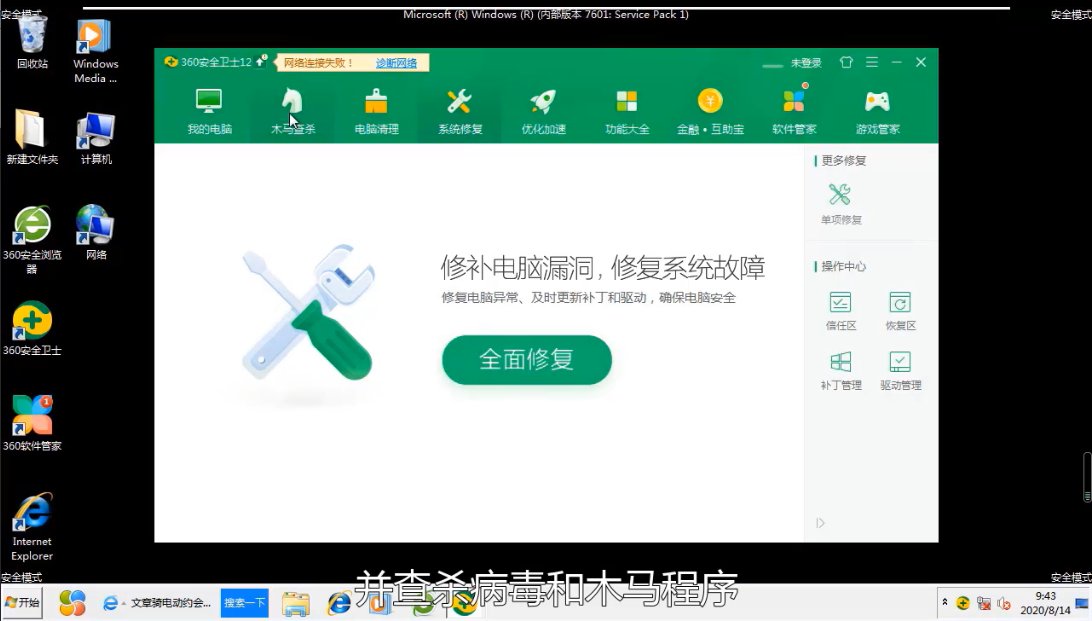Switch to 木马查杀 tab
The height and width of the screenshot is (621, 1092).
[292, 111]
